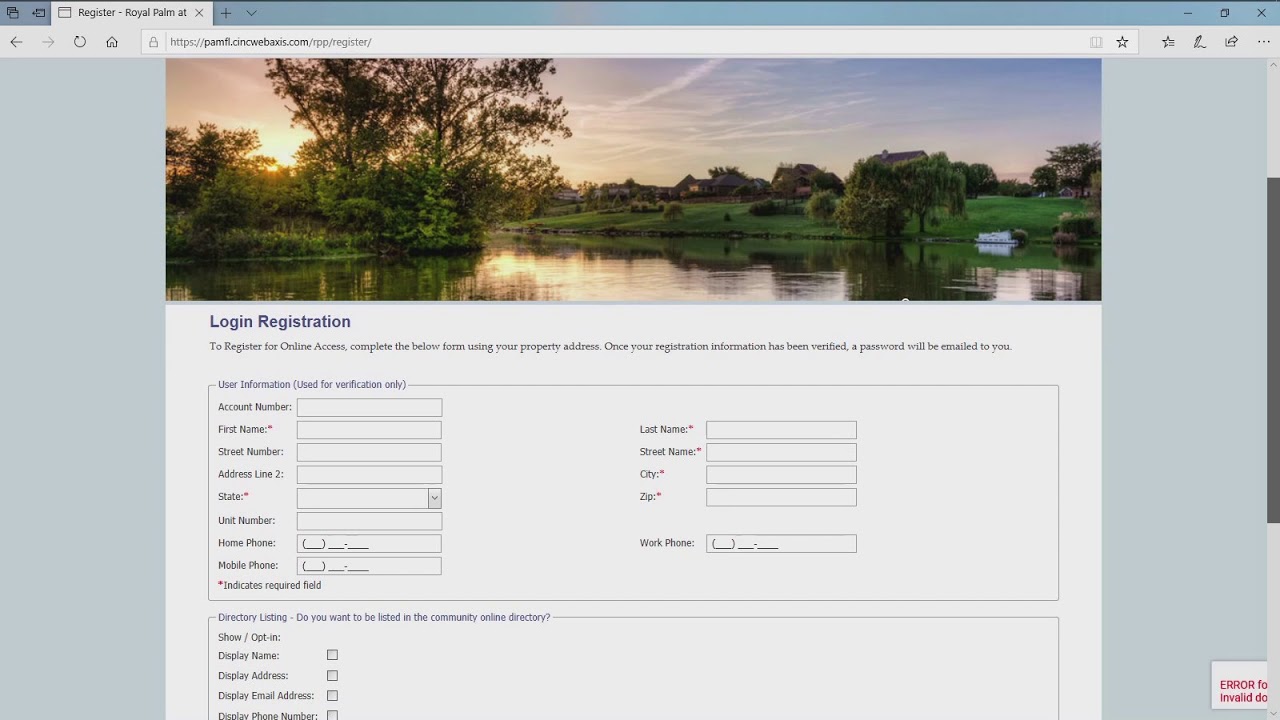Screen dimensions: 1280x720
Task: Click the Home Phone field
Action: [x=369, y=543]
